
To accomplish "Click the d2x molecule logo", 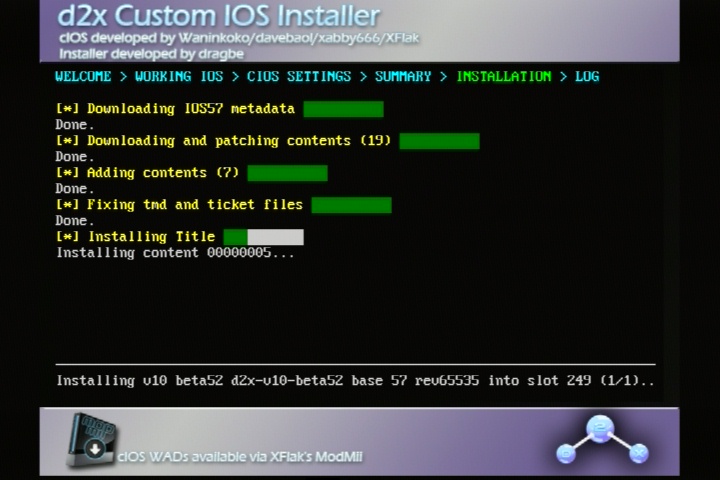I will point(602,440).
